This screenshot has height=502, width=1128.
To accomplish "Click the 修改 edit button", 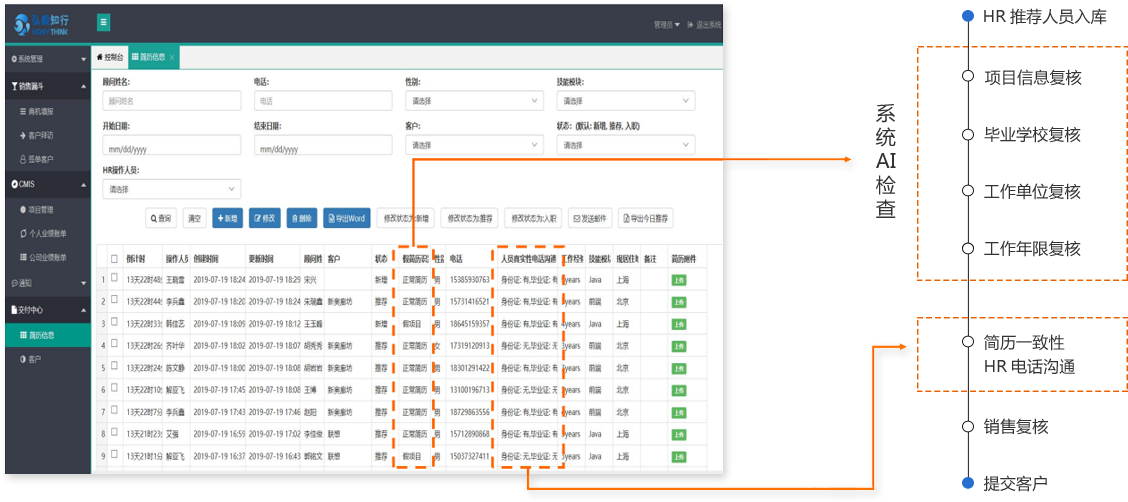I will pos(265,218).
